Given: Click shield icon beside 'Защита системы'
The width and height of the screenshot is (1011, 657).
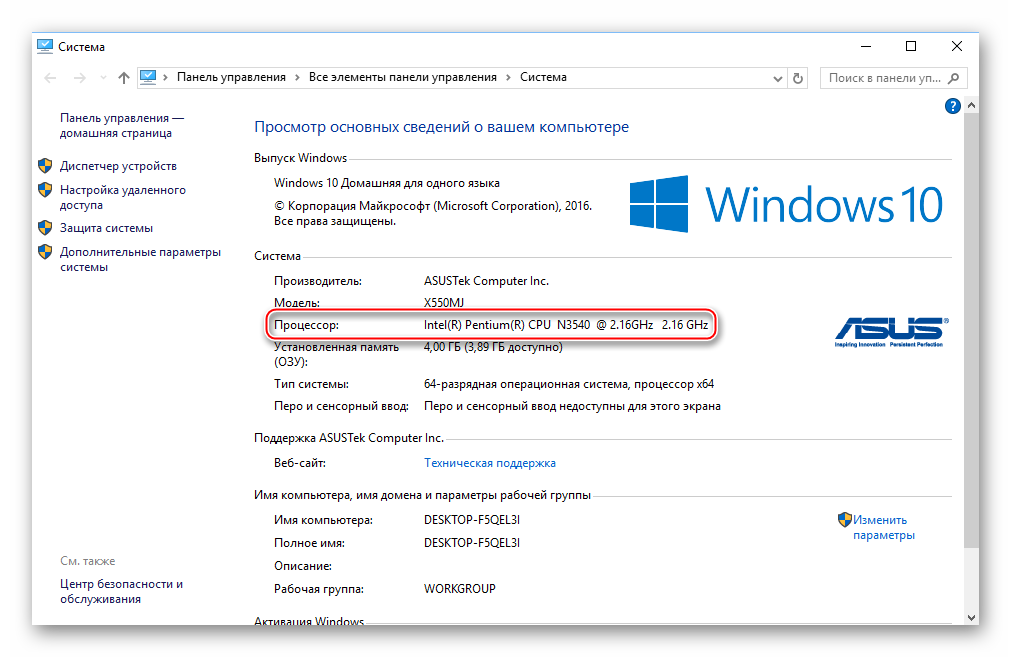Looking at the screenshot, I should pos(45,228).
